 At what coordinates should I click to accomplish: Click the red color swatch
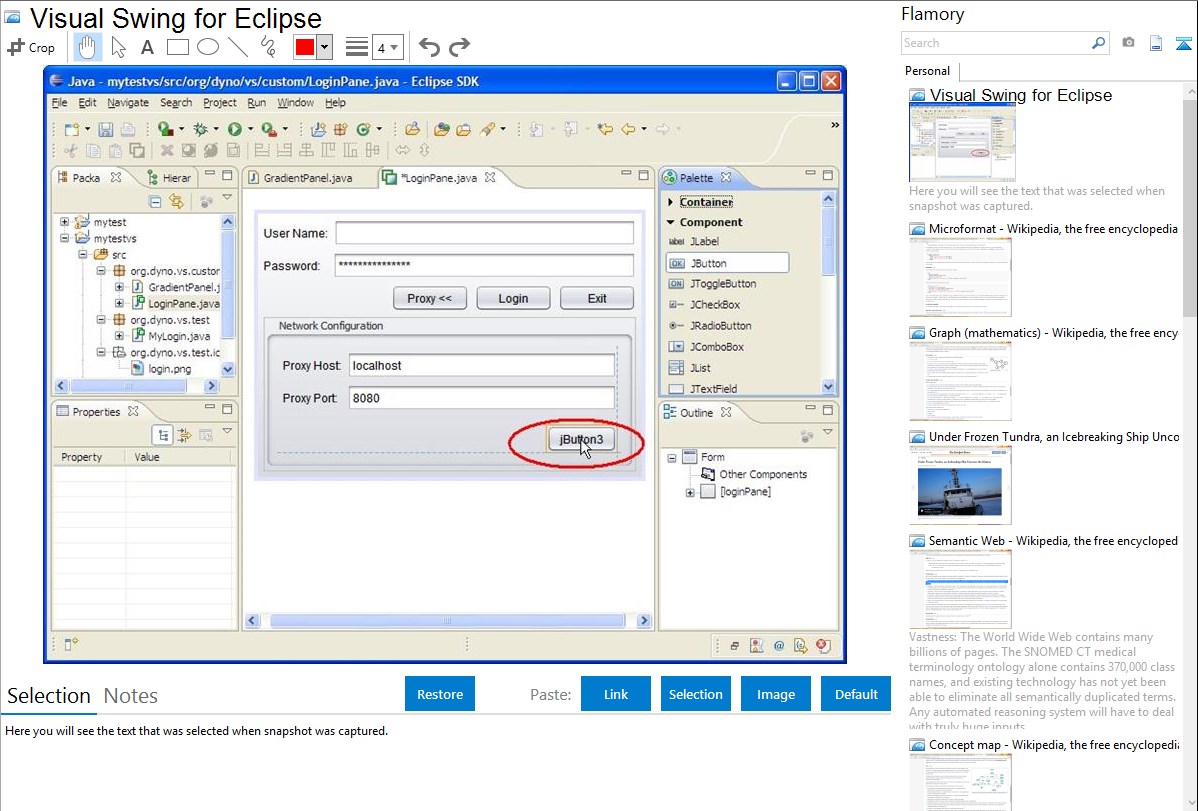[305, 47]
